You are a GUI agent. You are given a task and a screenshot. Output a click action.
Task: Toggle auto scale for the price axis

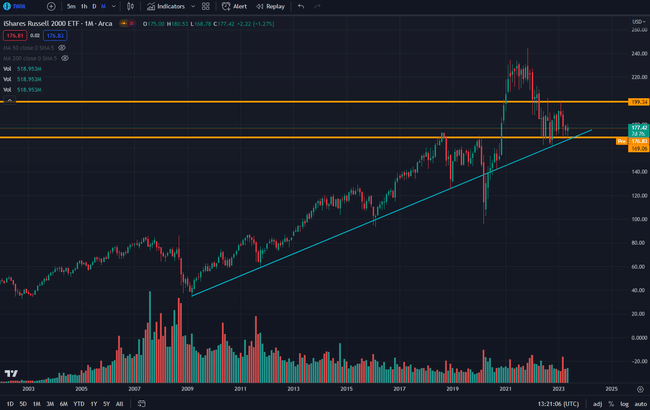[x=639, y=403]
